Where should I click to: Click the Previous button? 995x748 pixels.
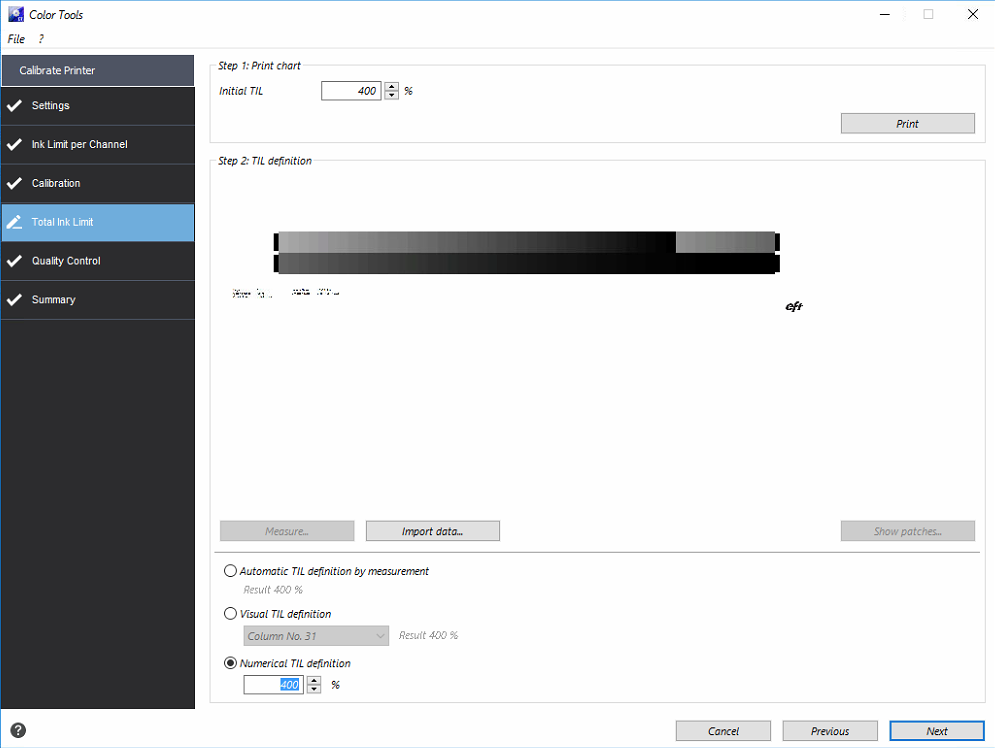[830, 731]
